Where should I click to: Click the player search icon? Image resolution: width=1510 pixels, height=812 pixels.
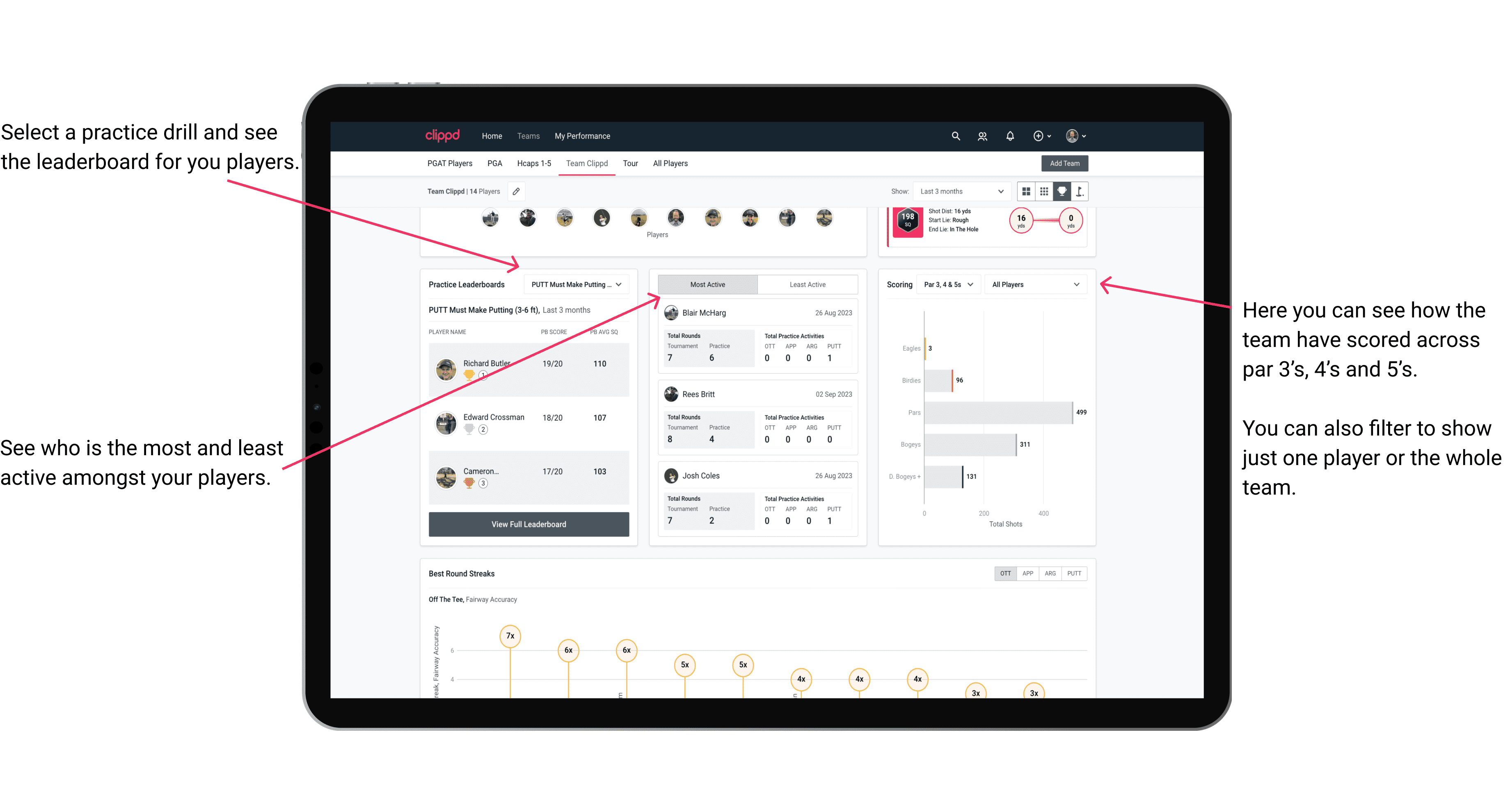(x=984, y=136)
